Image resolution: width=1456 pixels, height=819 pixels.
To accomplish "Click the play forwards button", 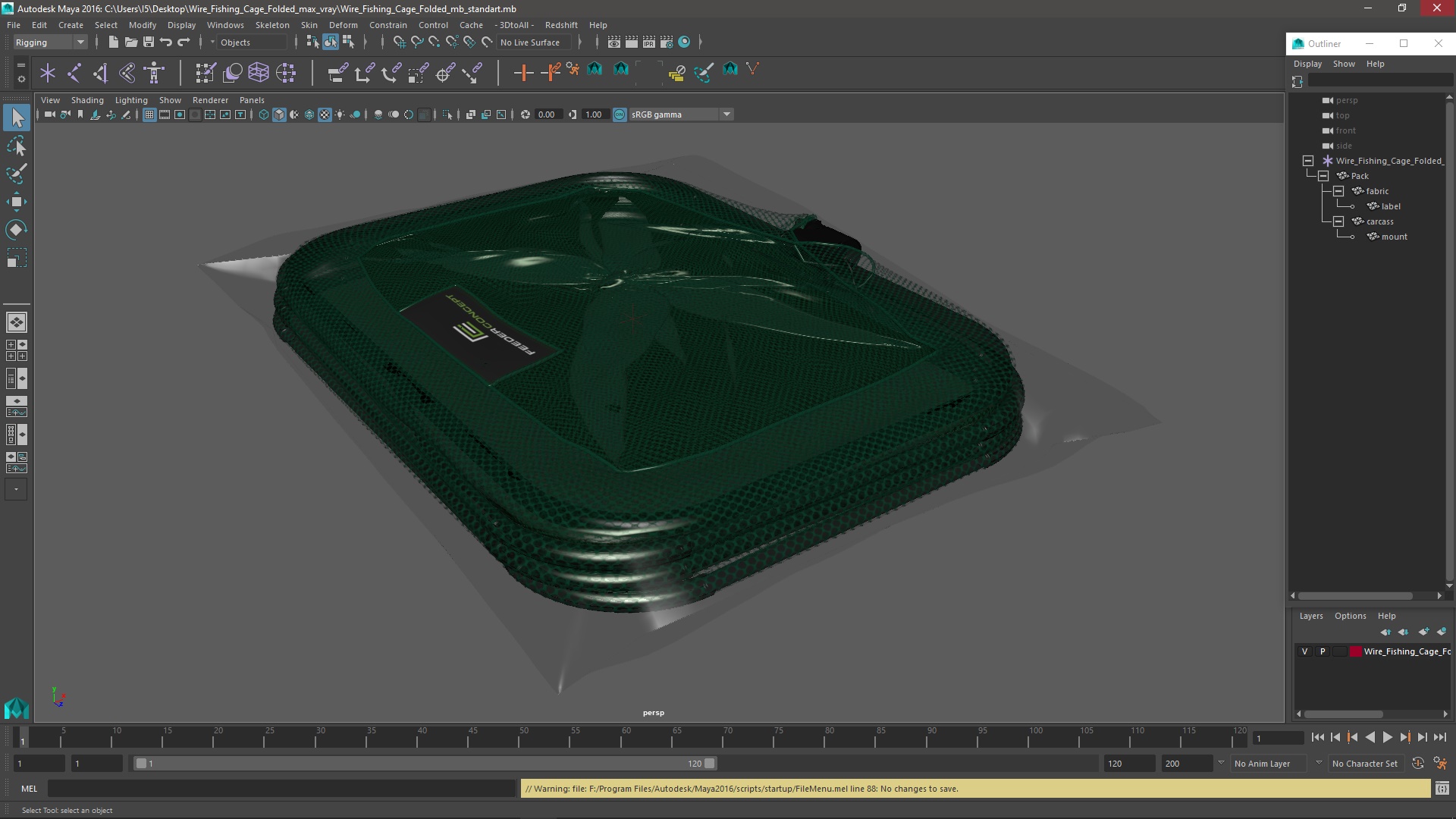I will (x=1387, y=737).
